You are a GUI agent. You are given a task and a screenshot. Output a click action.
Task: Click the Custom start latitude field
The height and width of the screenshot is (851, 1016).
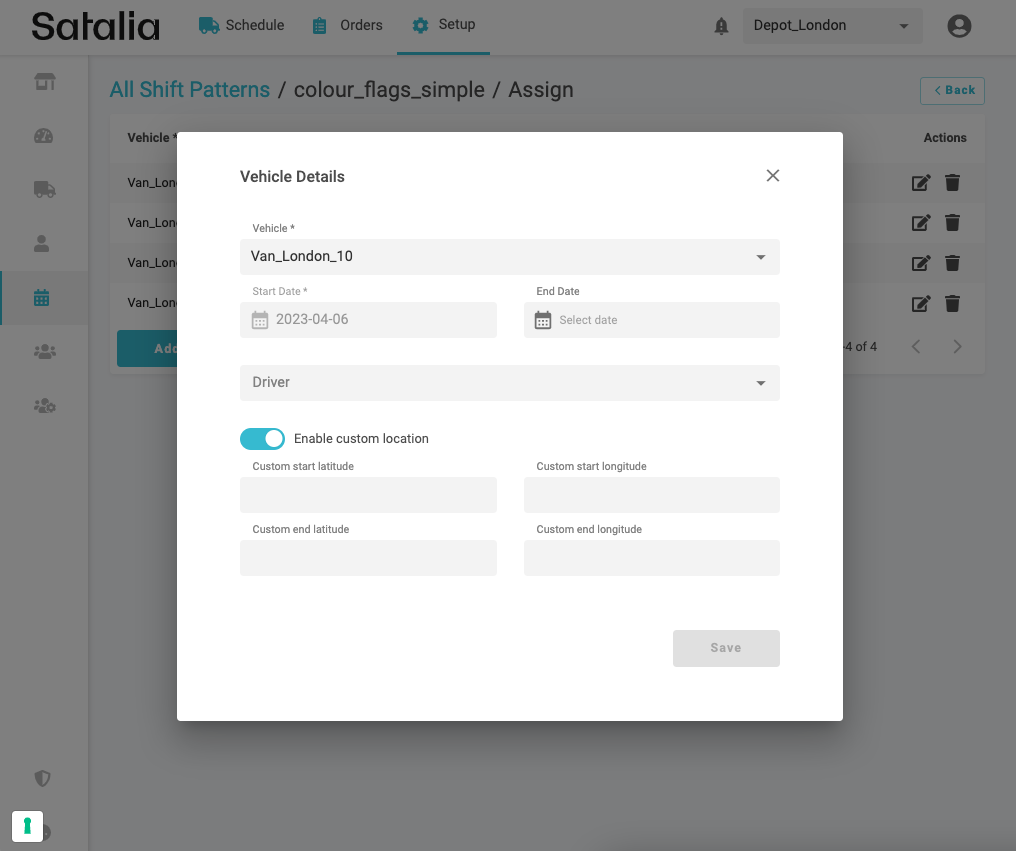(368, 495)
